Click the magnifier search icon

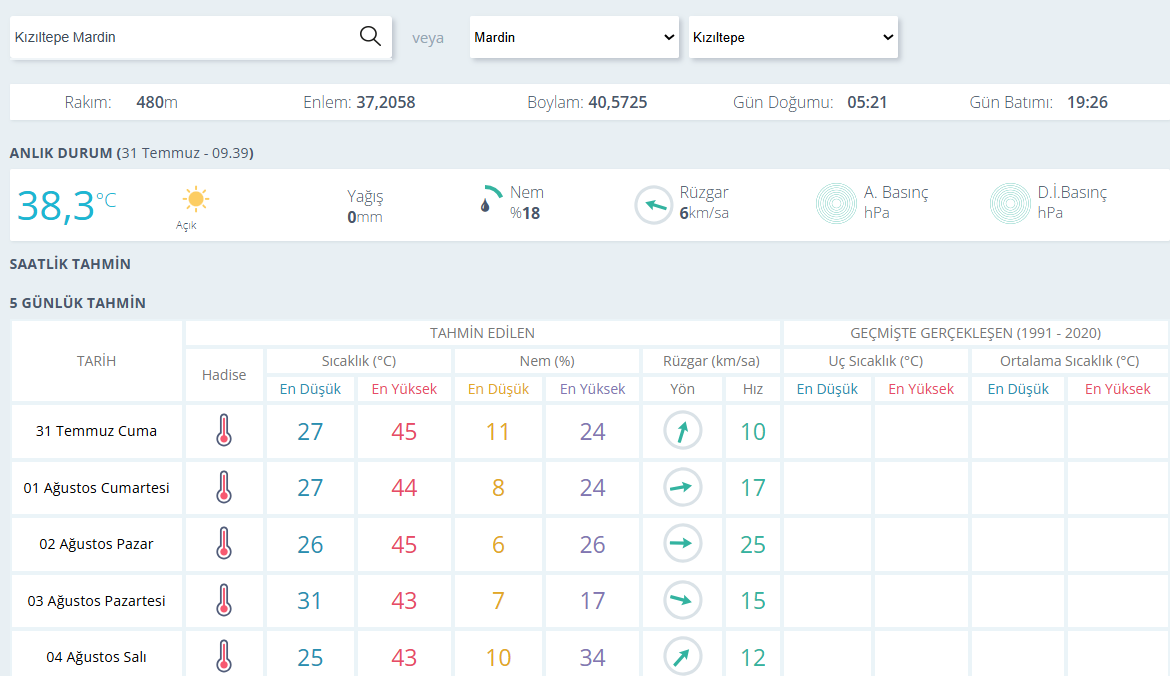click(370, 36)
